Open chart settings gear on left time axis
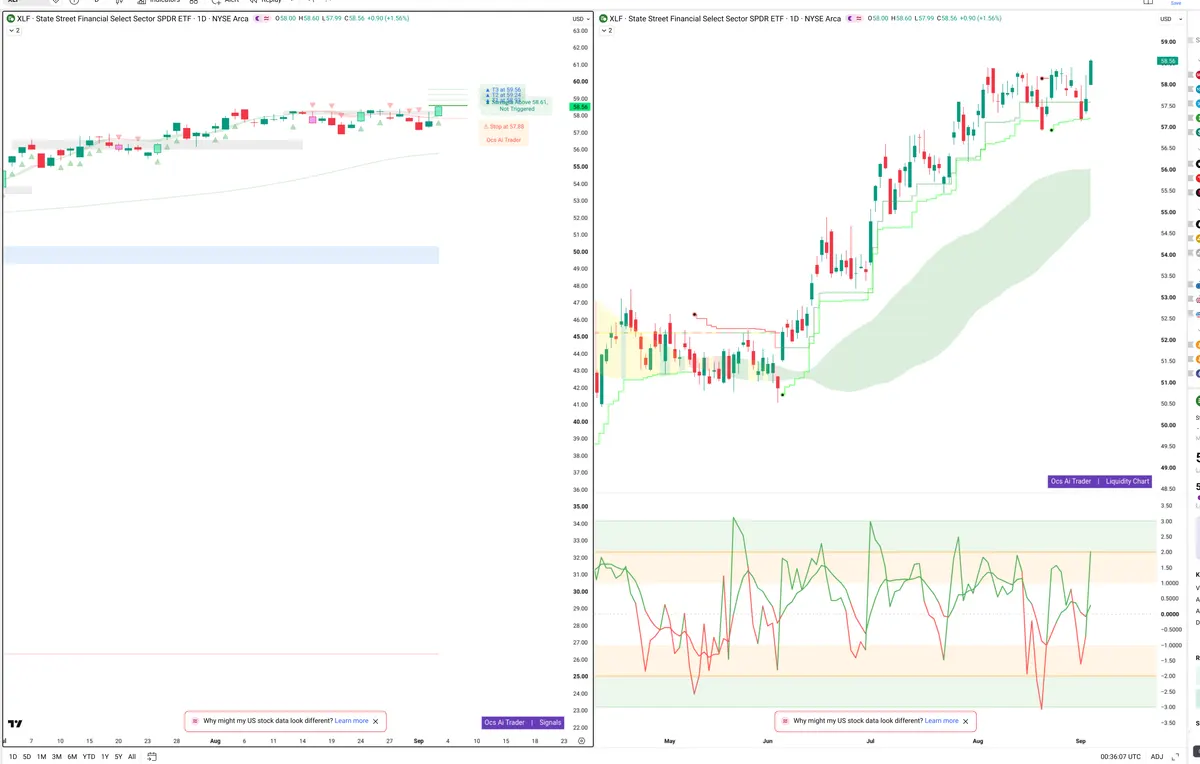This screenshot has width=1200, height=764. (x=581, y=741)
